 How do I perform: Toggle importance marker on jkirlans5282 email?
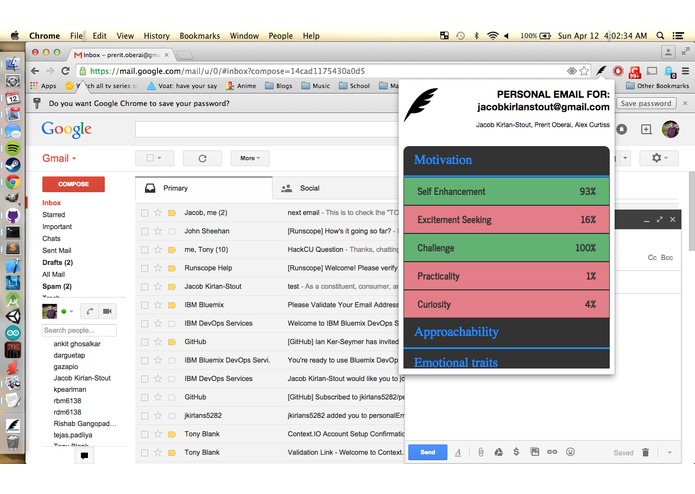(x=172, y=416)
